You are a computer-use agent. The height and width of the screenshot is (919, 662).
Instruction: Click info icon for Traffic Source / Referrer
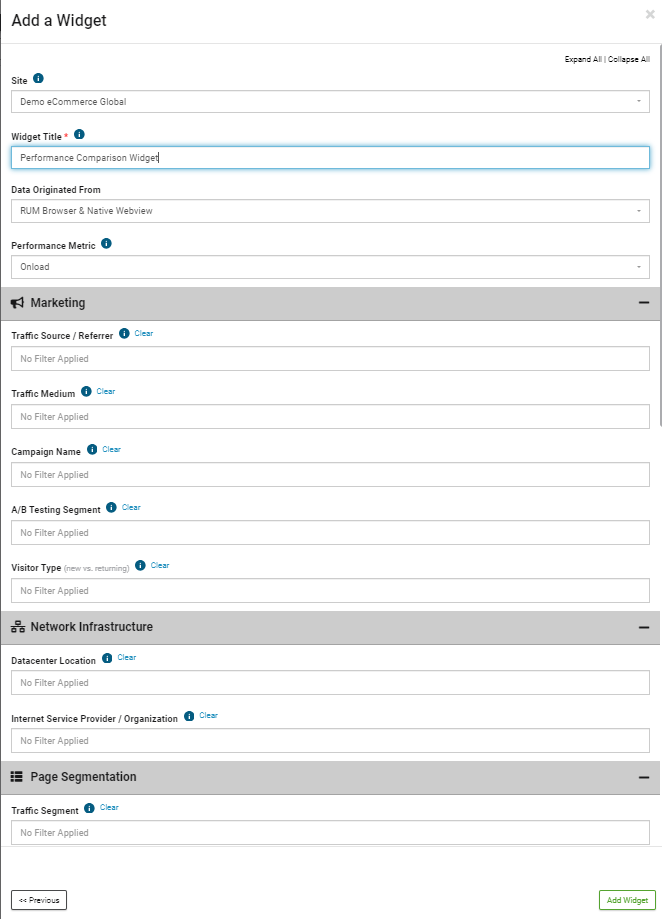(x=124, y=333)
